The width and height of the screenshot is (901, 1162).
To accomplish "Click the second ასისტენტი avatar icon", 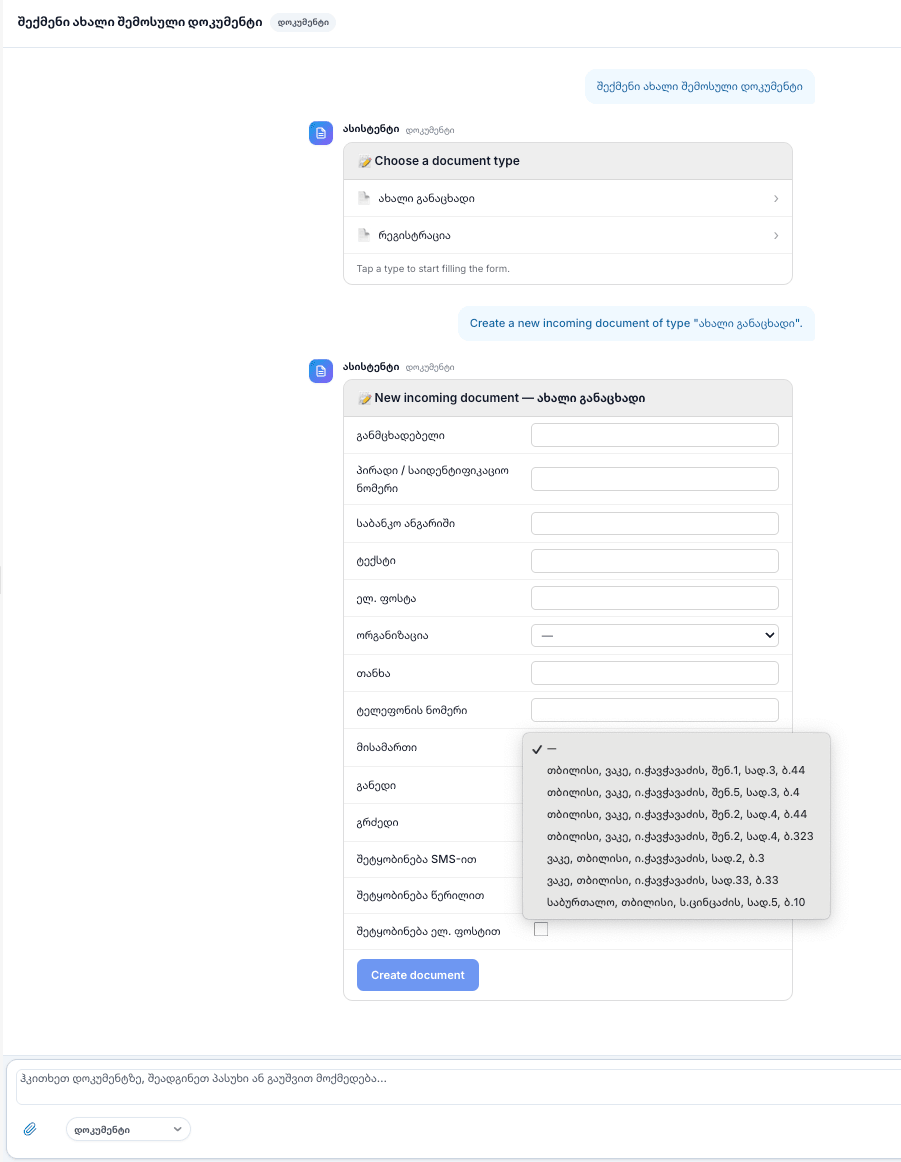I will (x=321, y=371).
